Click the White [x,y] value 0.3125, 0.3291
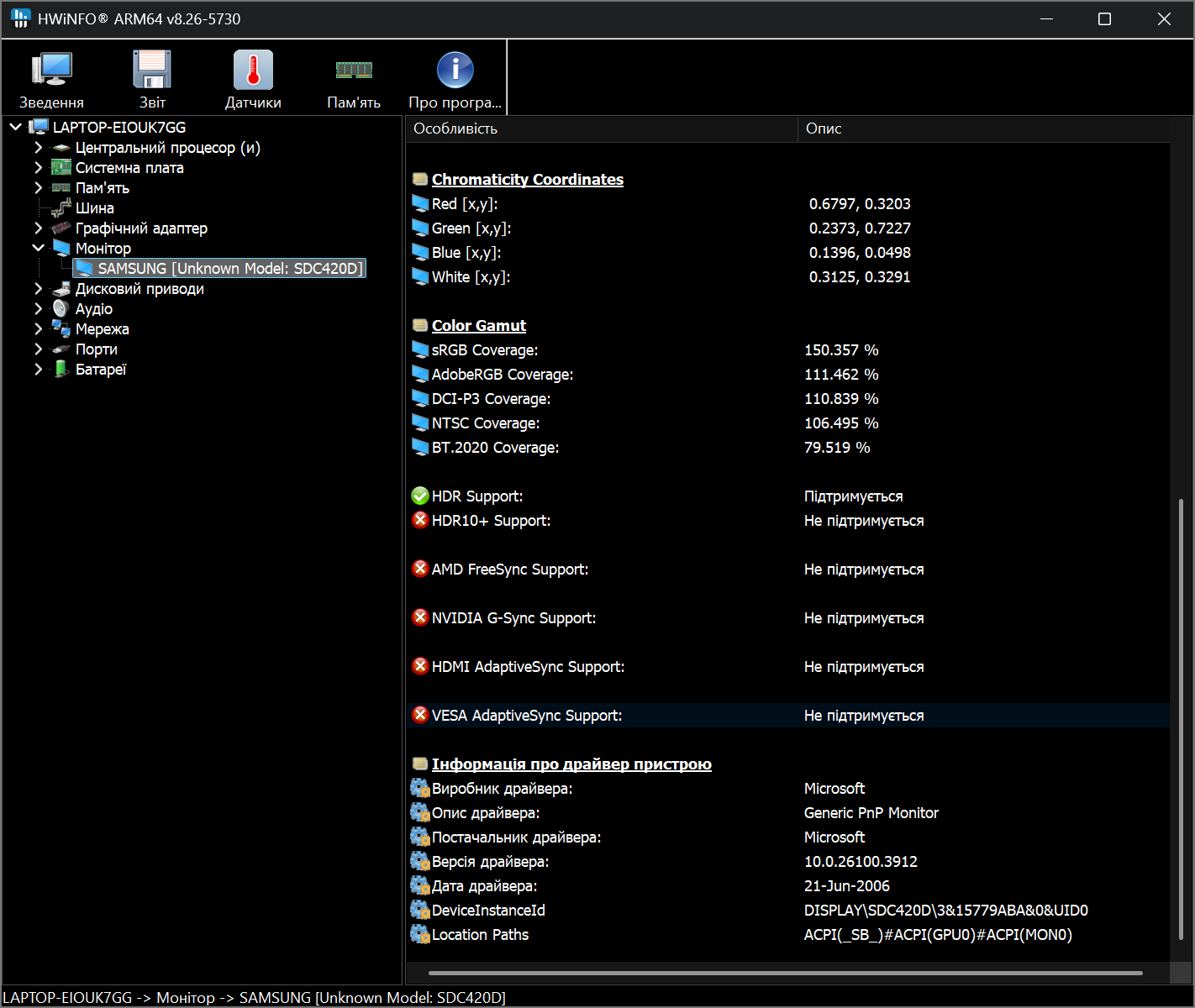The width and height of the screenshot is (1195, 1008). tap(860, 276)
